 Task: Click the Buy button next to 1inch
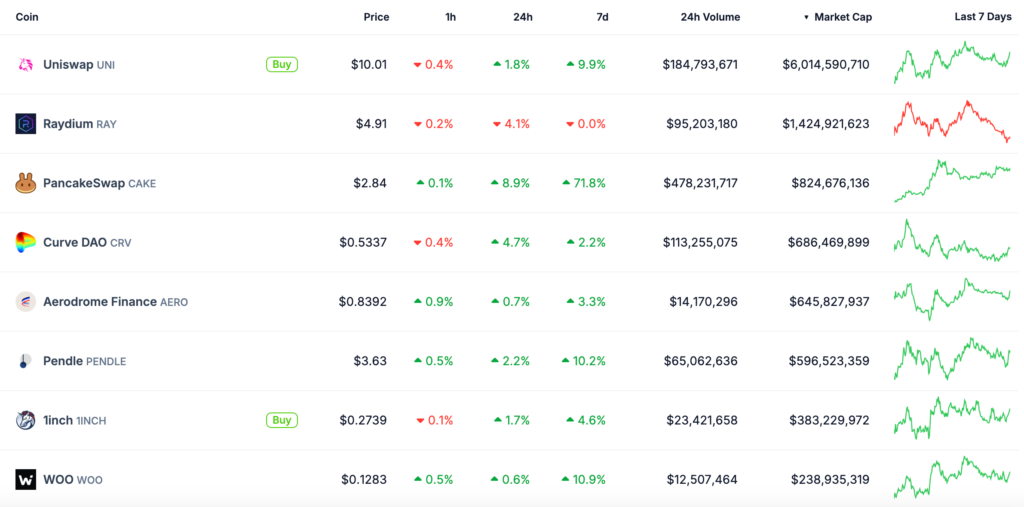coord(281,419)
